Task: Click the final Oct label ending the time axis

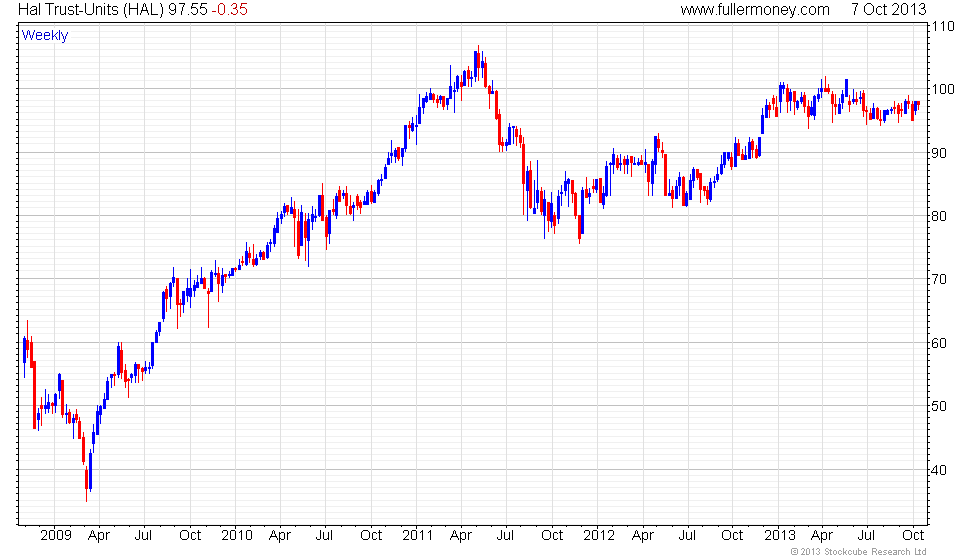Action: pyautogui.click(x=913, y=536)
